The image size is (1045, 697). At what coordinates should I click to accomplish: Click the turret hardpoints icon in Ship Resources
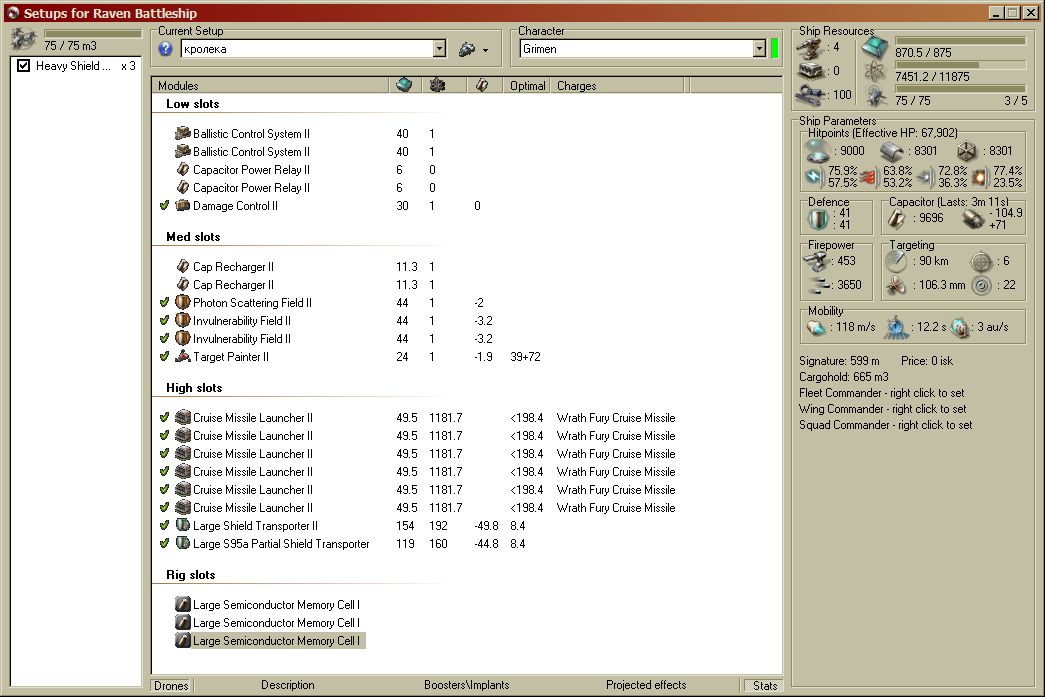tap(810, 48)
